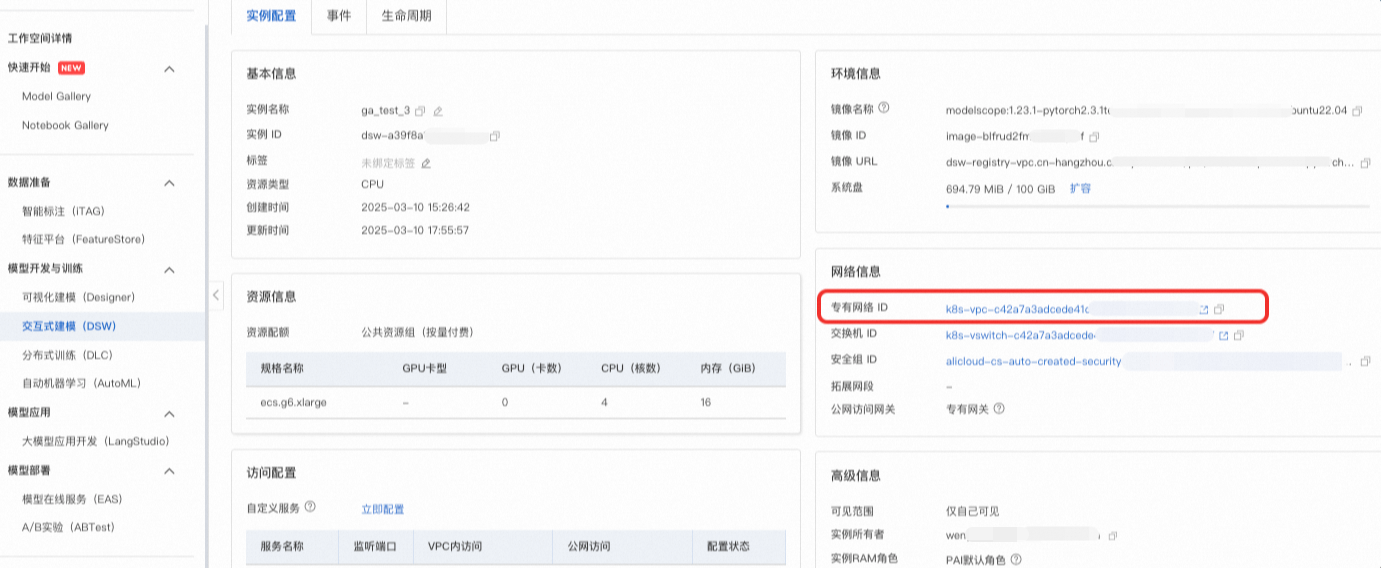Open 交换机 ID external link icon
The height and width of the screenshot is (568, 1381).
[1223, 335]
